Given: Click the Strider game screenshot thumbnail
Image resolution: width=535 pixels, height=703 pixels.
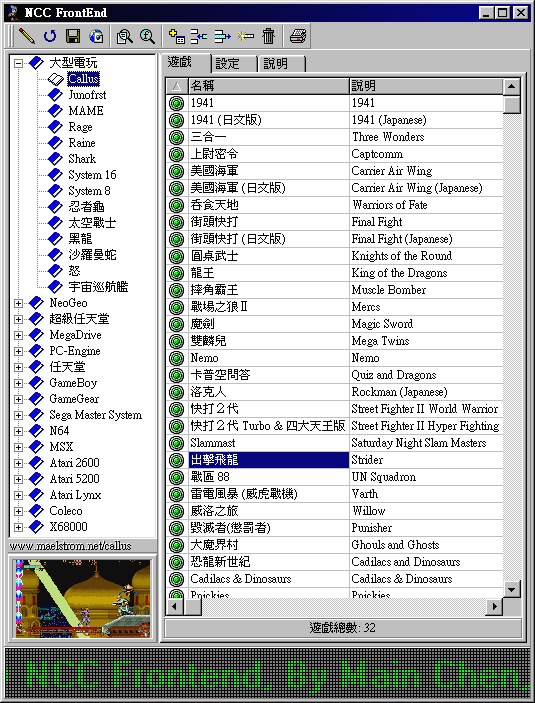Looking at the screenshot, I should point(83,598).
